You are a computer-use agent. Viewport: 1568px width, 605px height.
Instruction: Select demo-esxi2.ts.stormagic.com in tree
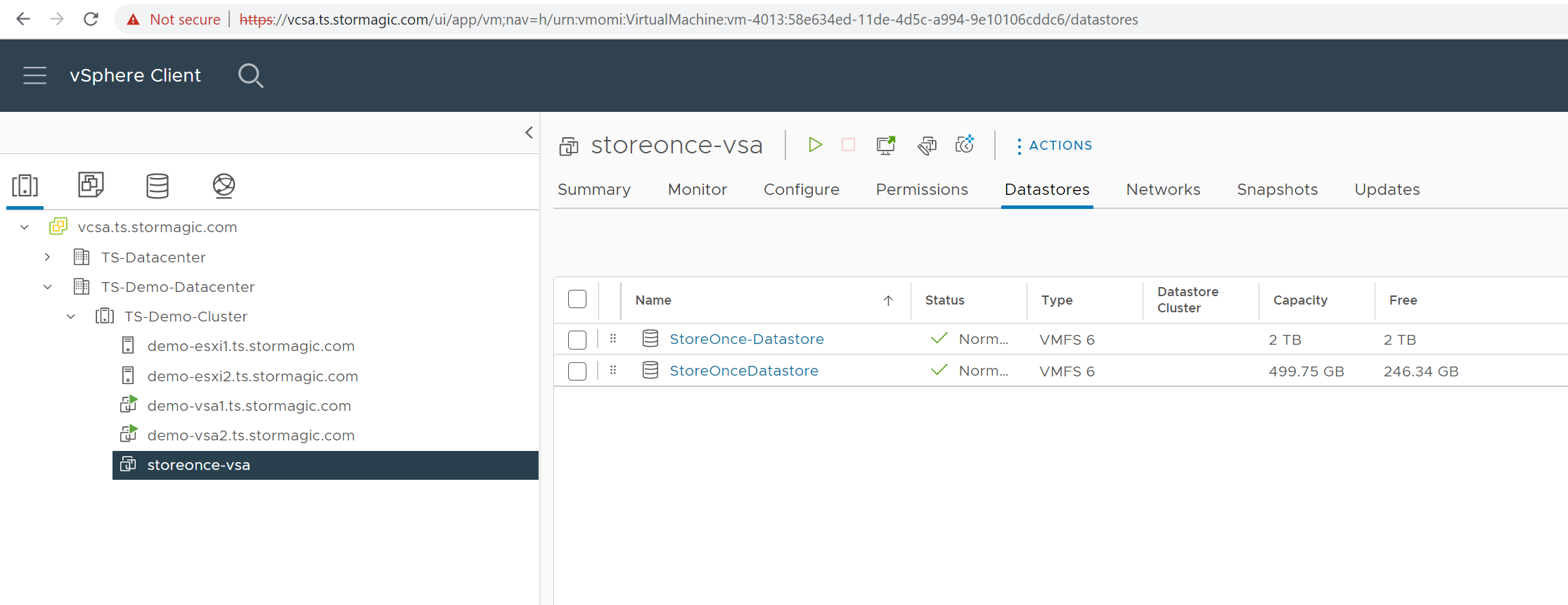pyautogui.click(x=252, y=376)
